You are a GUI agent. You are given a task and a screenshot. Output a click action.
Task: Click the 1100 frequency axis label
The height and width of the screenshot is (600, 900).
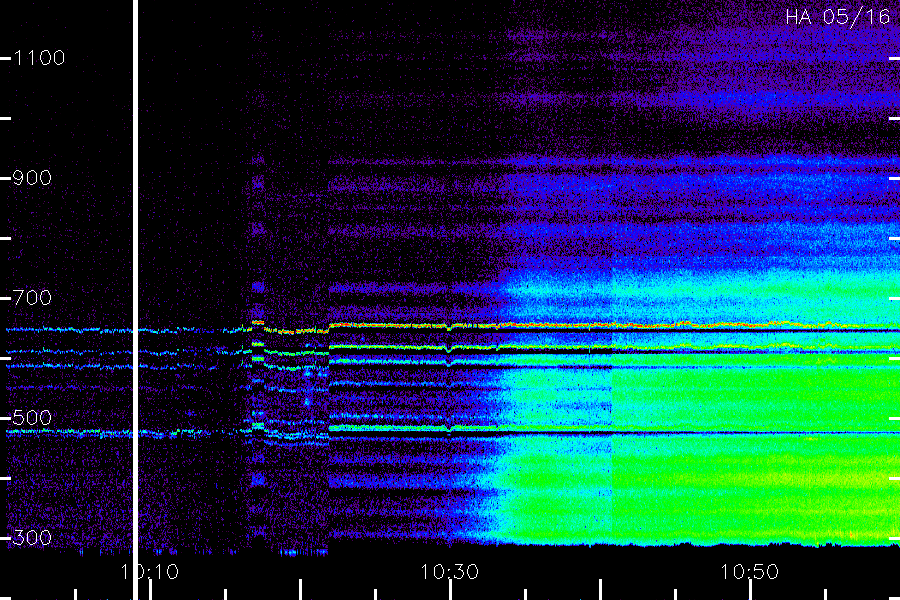(39, 58)
